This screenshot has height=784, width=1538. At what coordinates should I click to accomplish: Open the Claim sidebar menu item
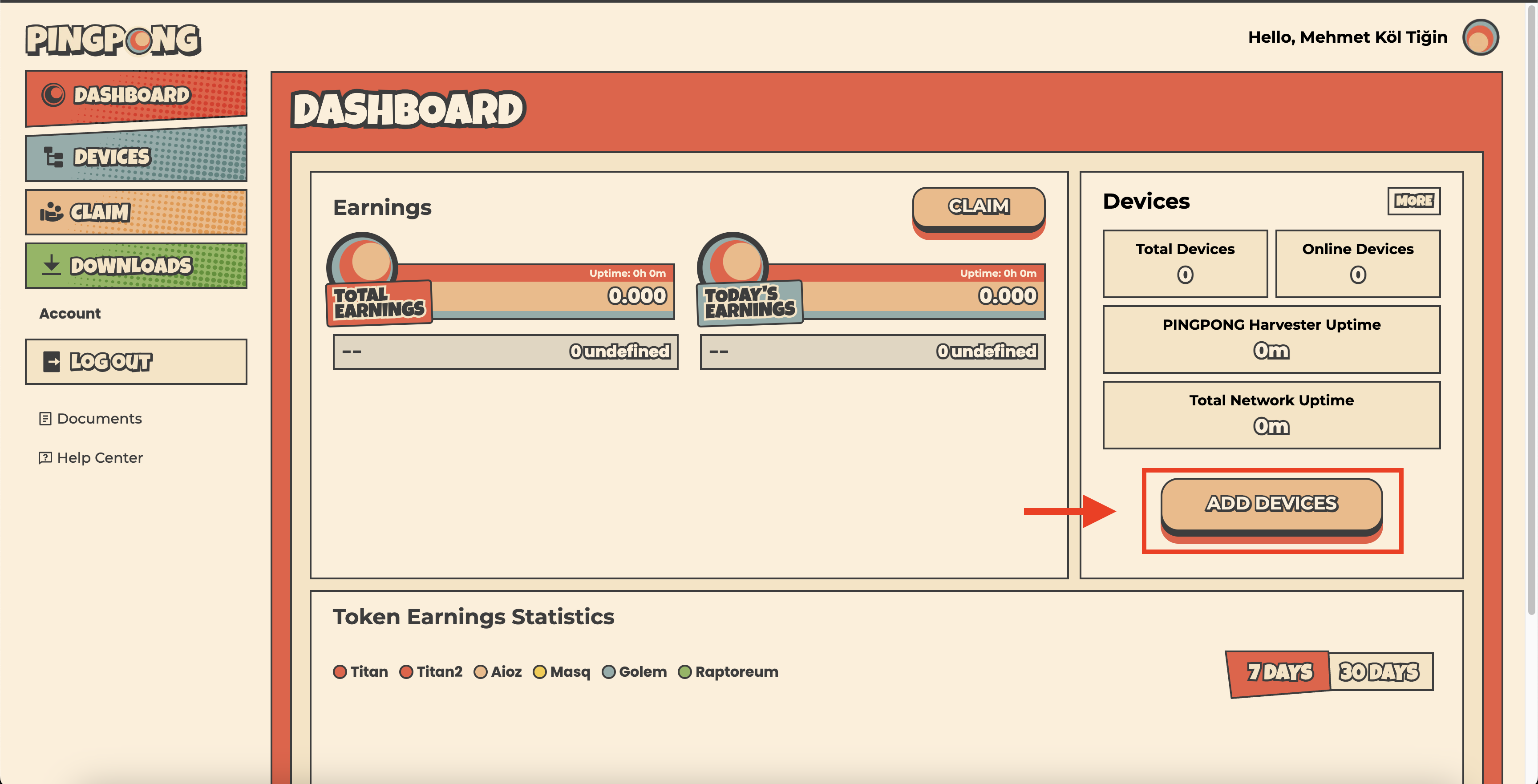[136, 212]
